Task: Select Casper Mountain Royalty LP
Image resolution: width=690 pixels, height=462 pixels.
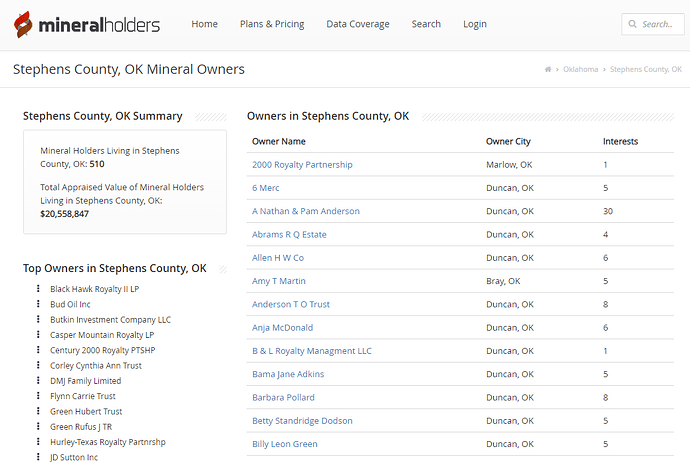Action: [x=102, y=335]
